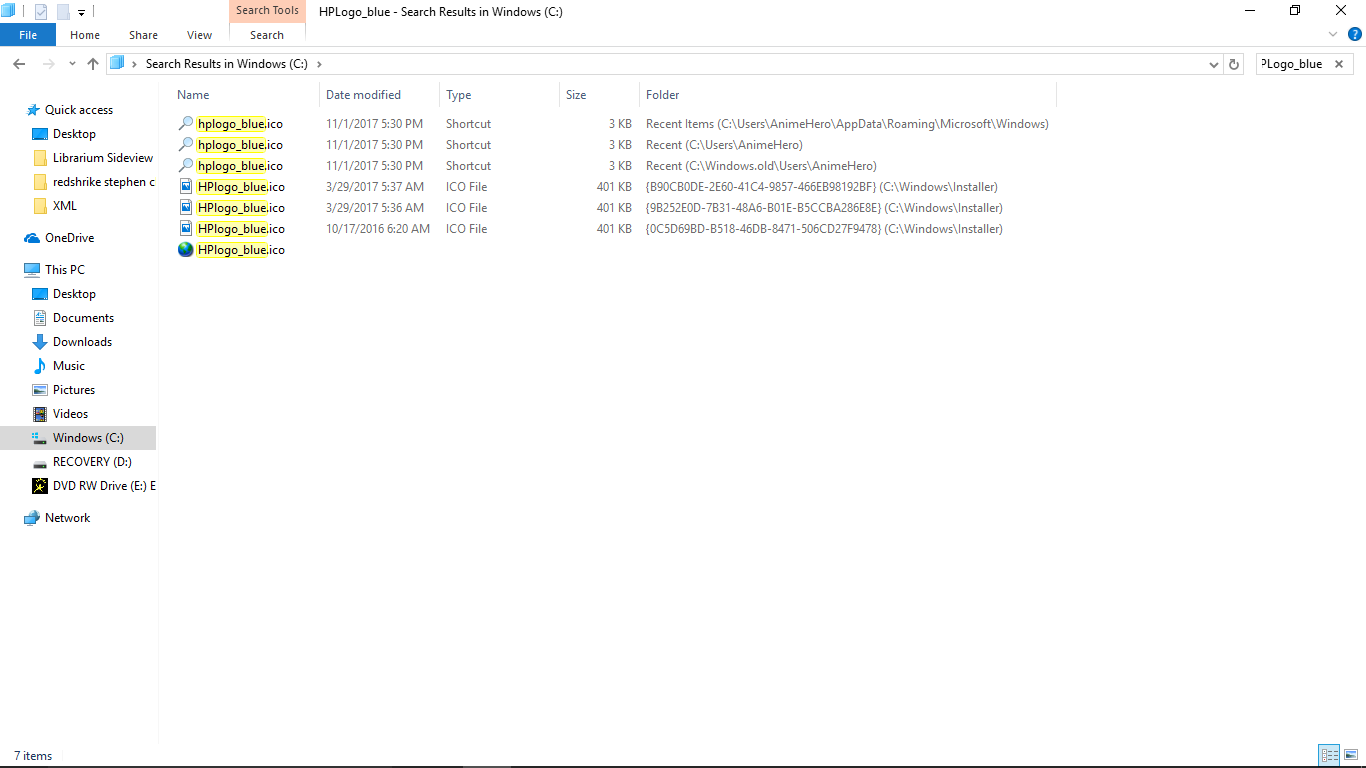Click the location icon in the address bar
The image size is (1366, 768).
coord(117,63)
